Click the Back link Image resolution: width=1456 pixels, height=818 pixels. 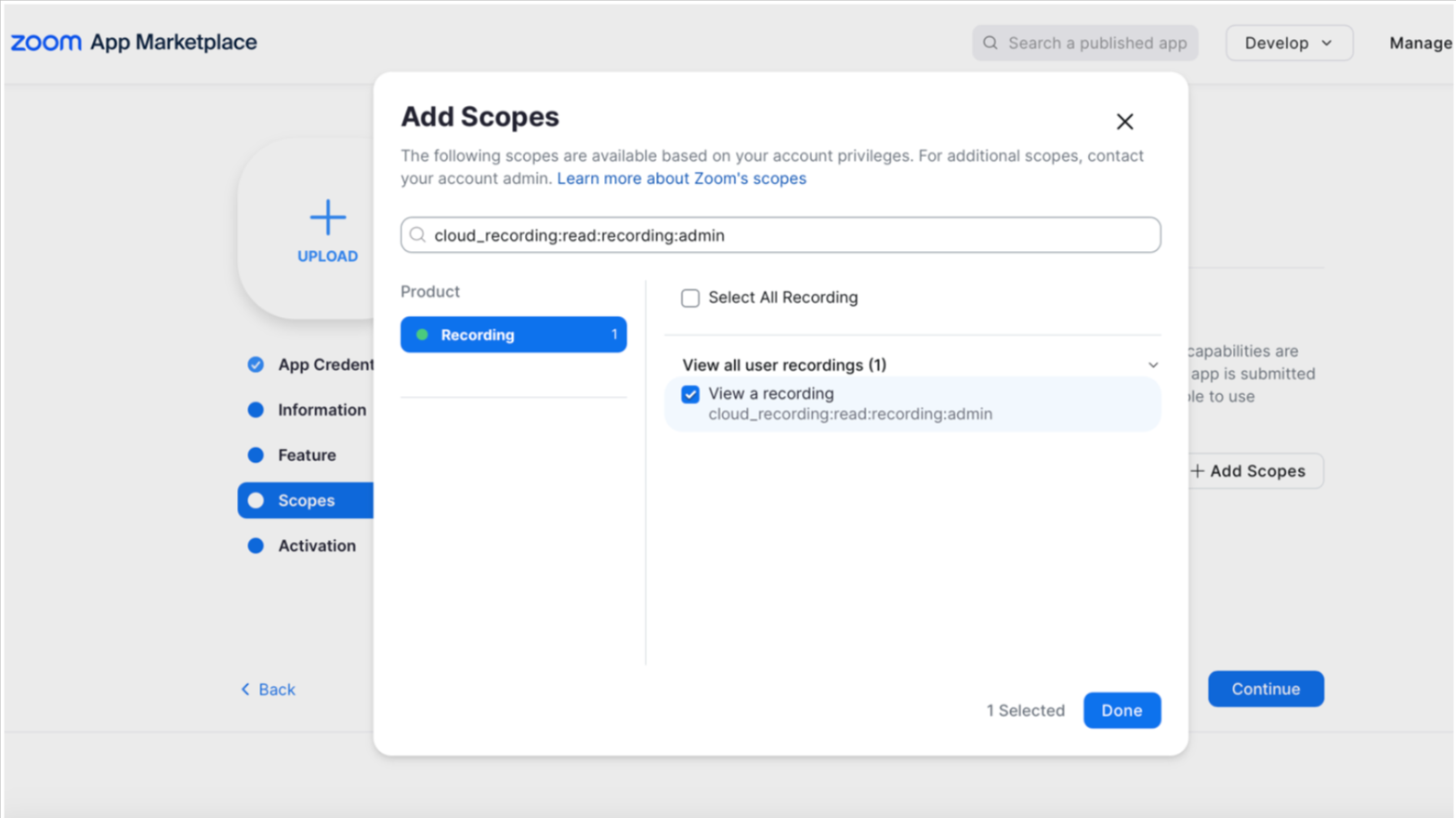pos(277,690)
